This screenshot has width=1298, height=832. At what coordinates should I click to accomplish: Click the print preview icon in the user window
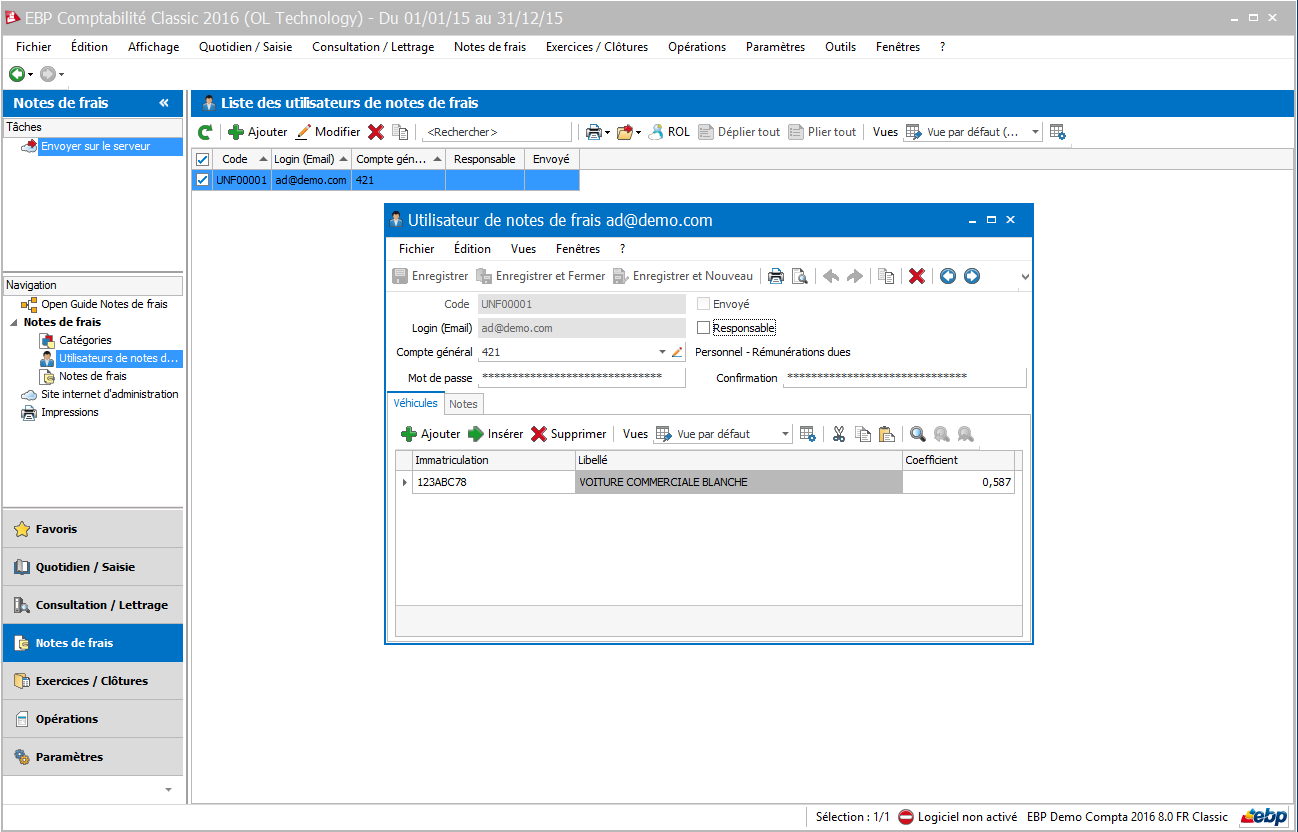(x=800, y=275)
